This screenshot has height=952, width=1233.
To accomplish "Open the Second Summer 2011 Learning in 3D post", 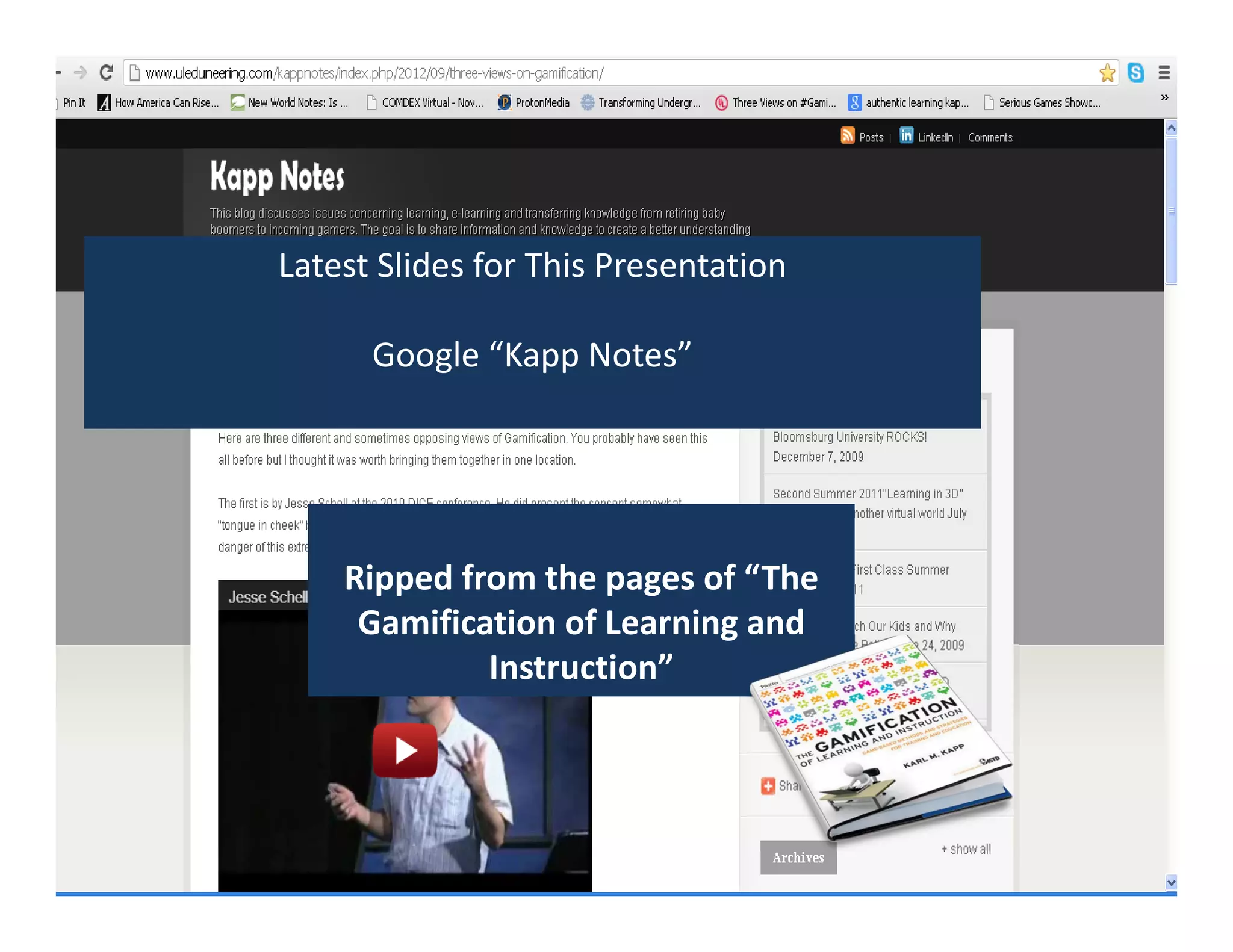I will point(868,494).
